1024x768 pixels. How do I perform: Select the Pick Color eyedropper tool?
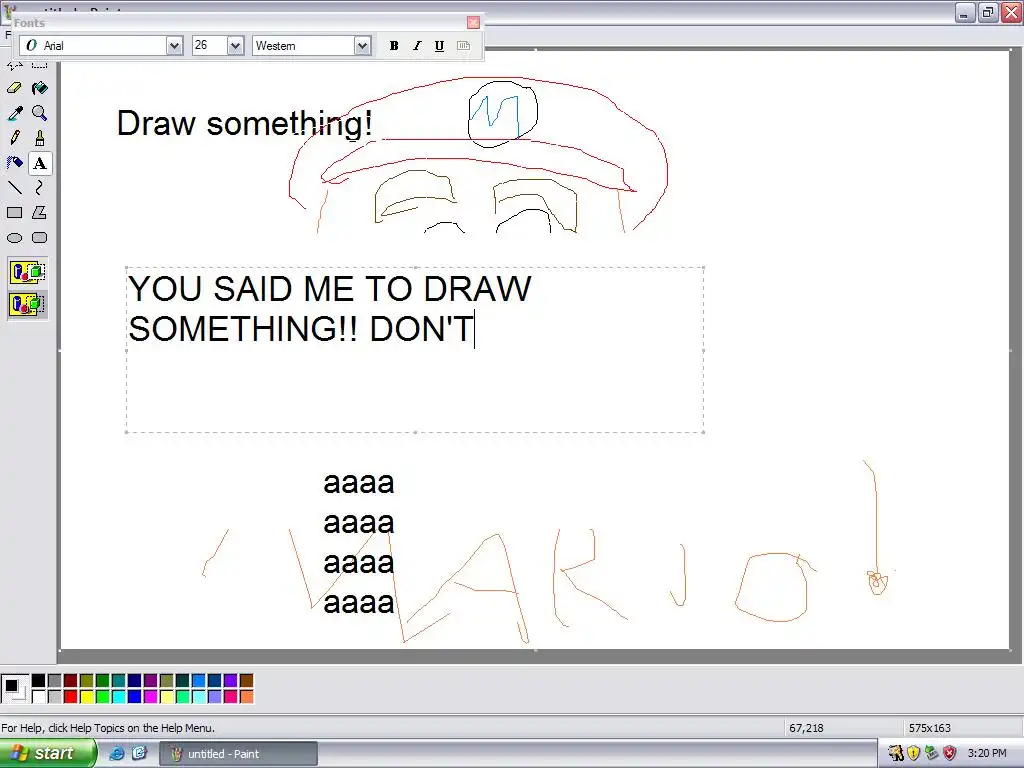pyautogui.click(x=14, y=114)
